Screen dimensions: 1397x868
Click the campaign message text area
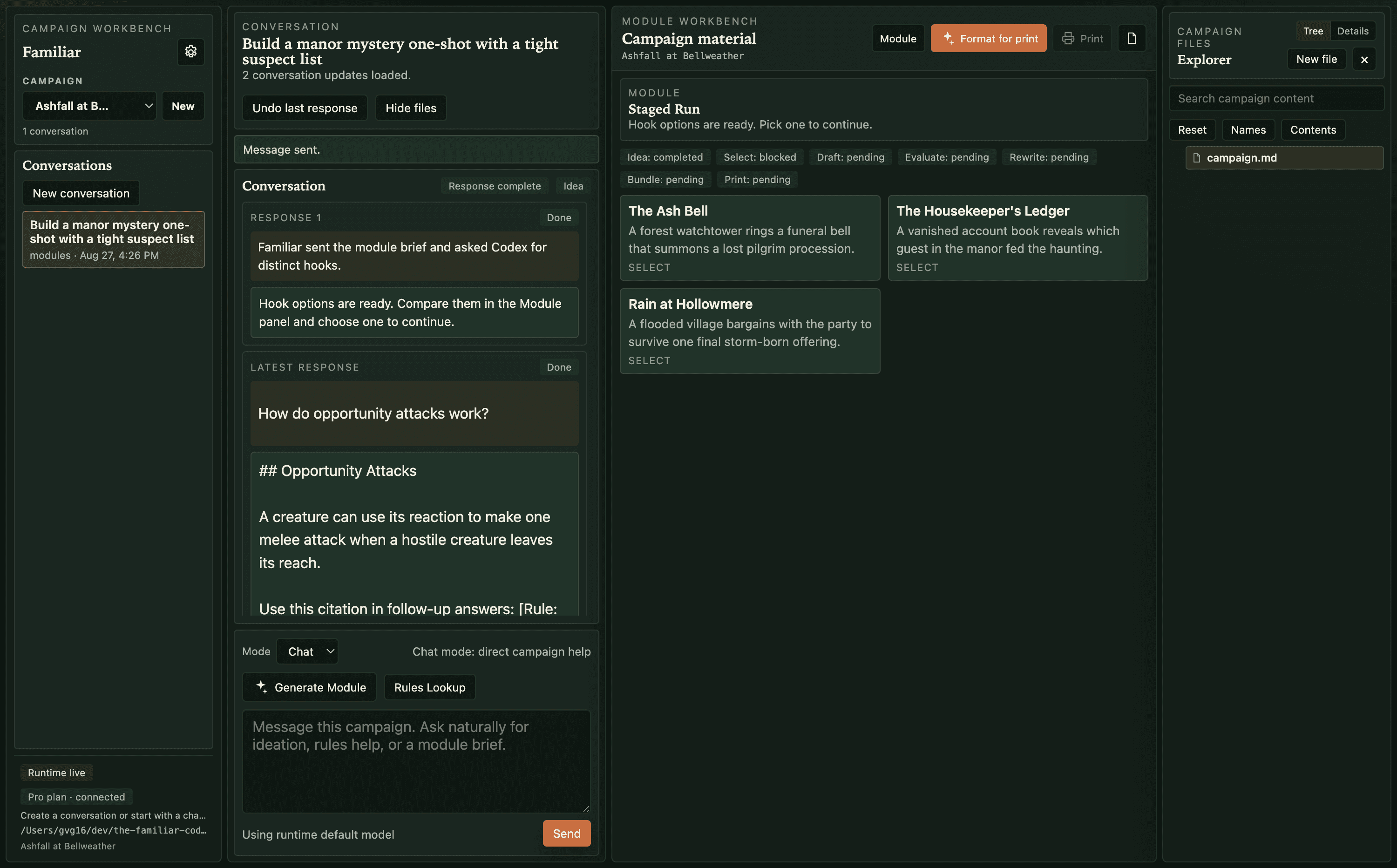[416, 761]
